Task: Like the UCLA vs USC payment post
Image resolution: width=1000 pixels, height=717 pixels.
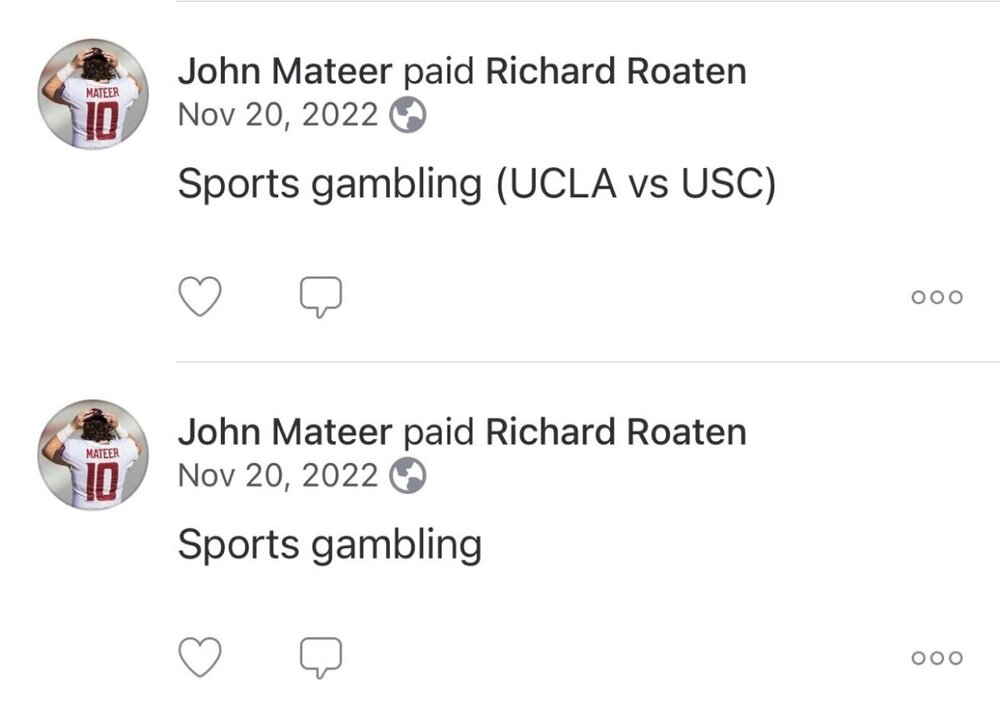Action: point(199,296)
